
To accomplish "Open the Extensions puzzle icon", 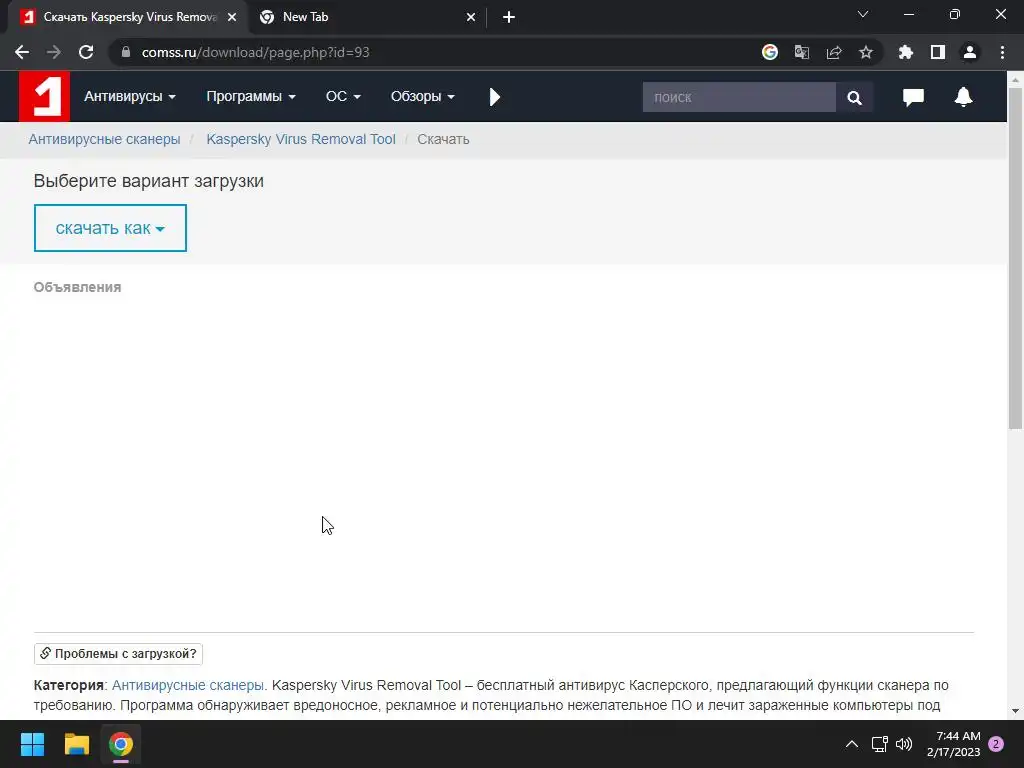I will (x=906, y=52).
